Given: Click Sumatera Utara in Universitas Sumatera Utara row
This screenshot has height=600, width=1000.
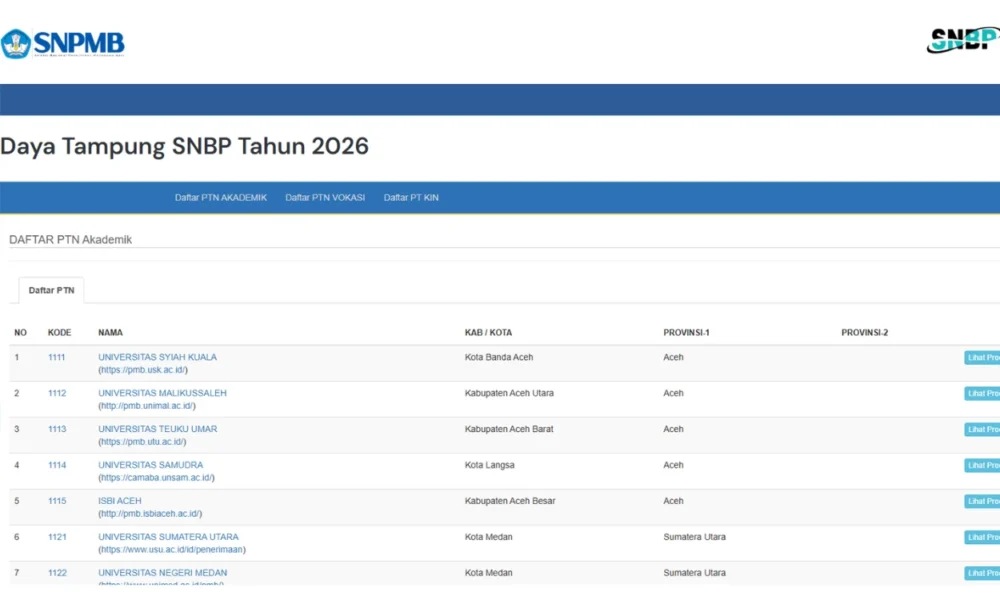Looking at the screenshot, I should click(x=695, y=537).
